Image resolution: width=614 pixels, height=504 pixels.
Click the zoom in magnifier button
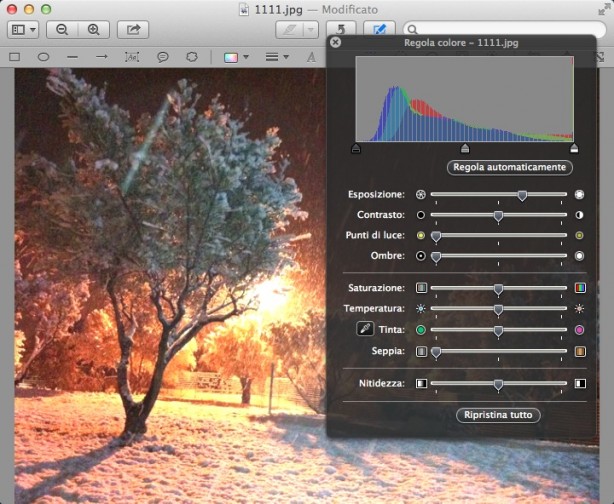click(93, 30)
